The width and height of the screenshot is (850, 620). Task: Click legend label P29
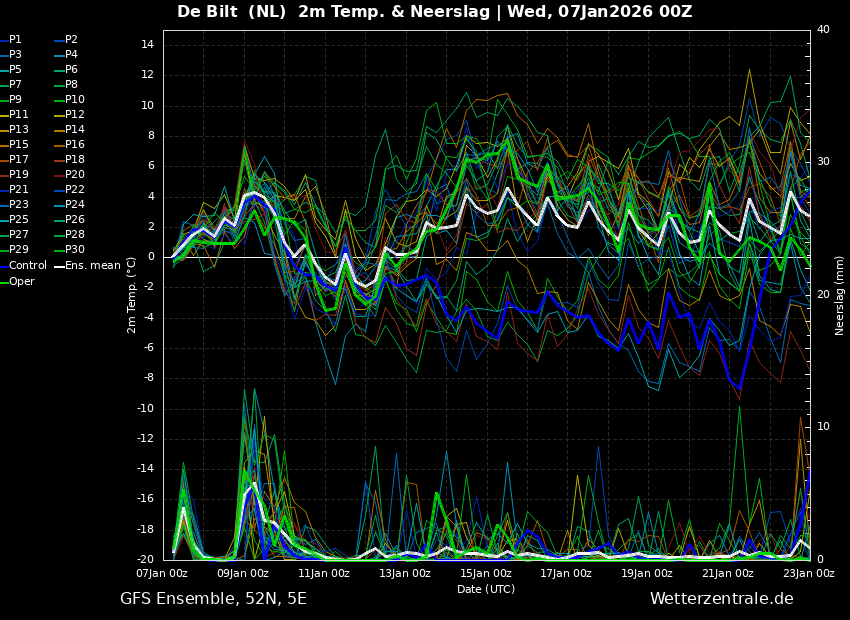tap(14, 249)
